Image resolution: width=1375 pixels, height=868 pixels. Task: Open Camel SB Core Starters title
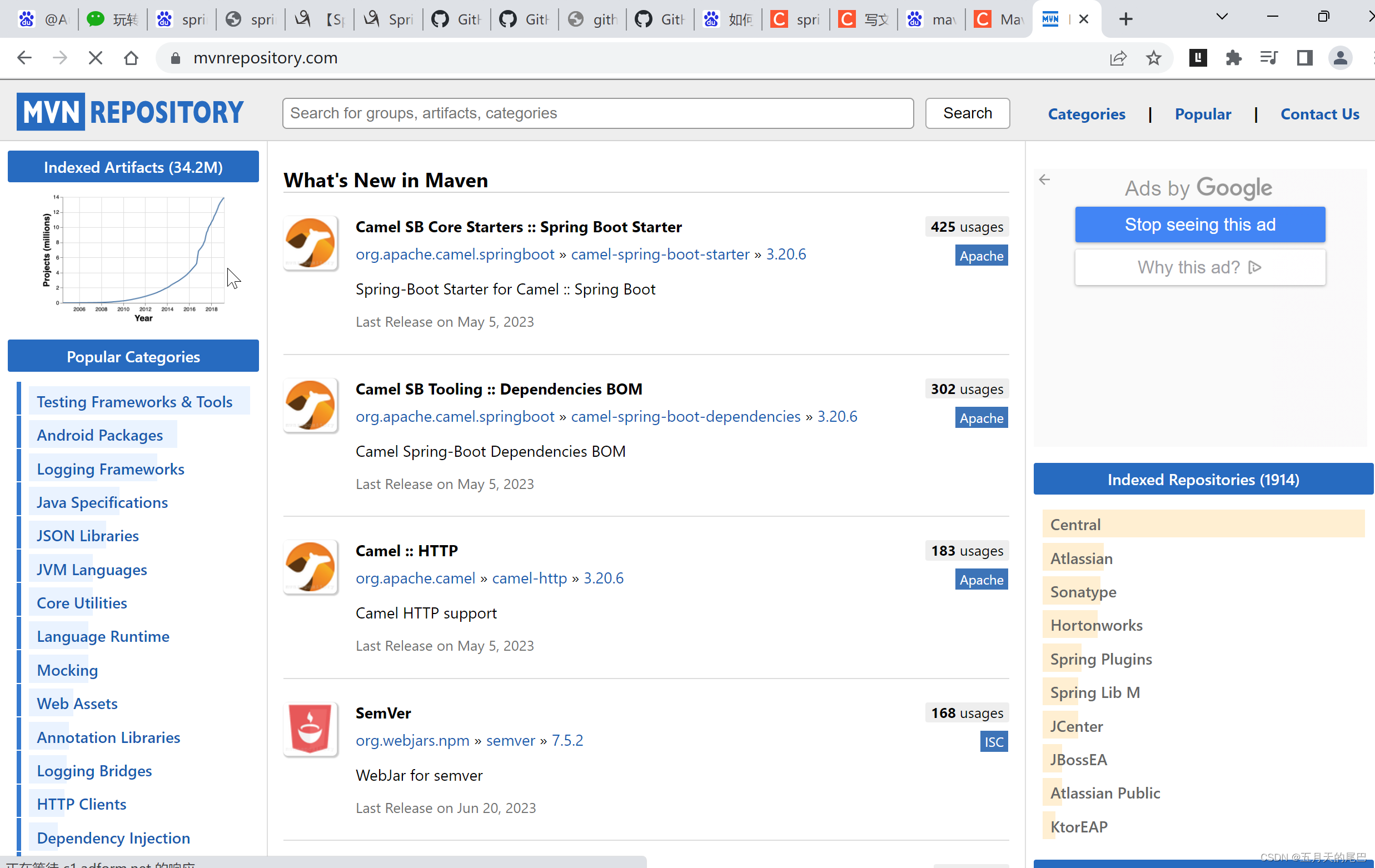coord(519,227)
